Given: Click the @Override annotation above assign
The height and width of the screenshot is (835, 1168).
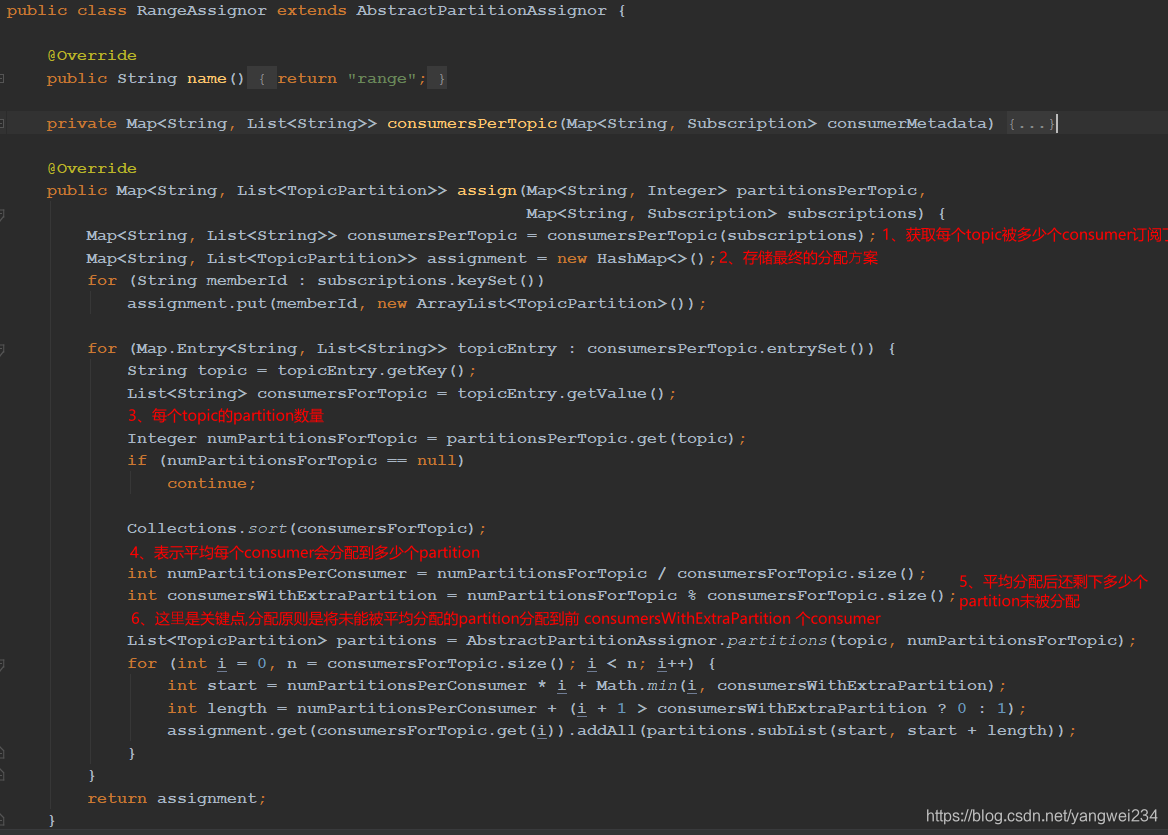Looking at the screenshot, I should (92, 168).
